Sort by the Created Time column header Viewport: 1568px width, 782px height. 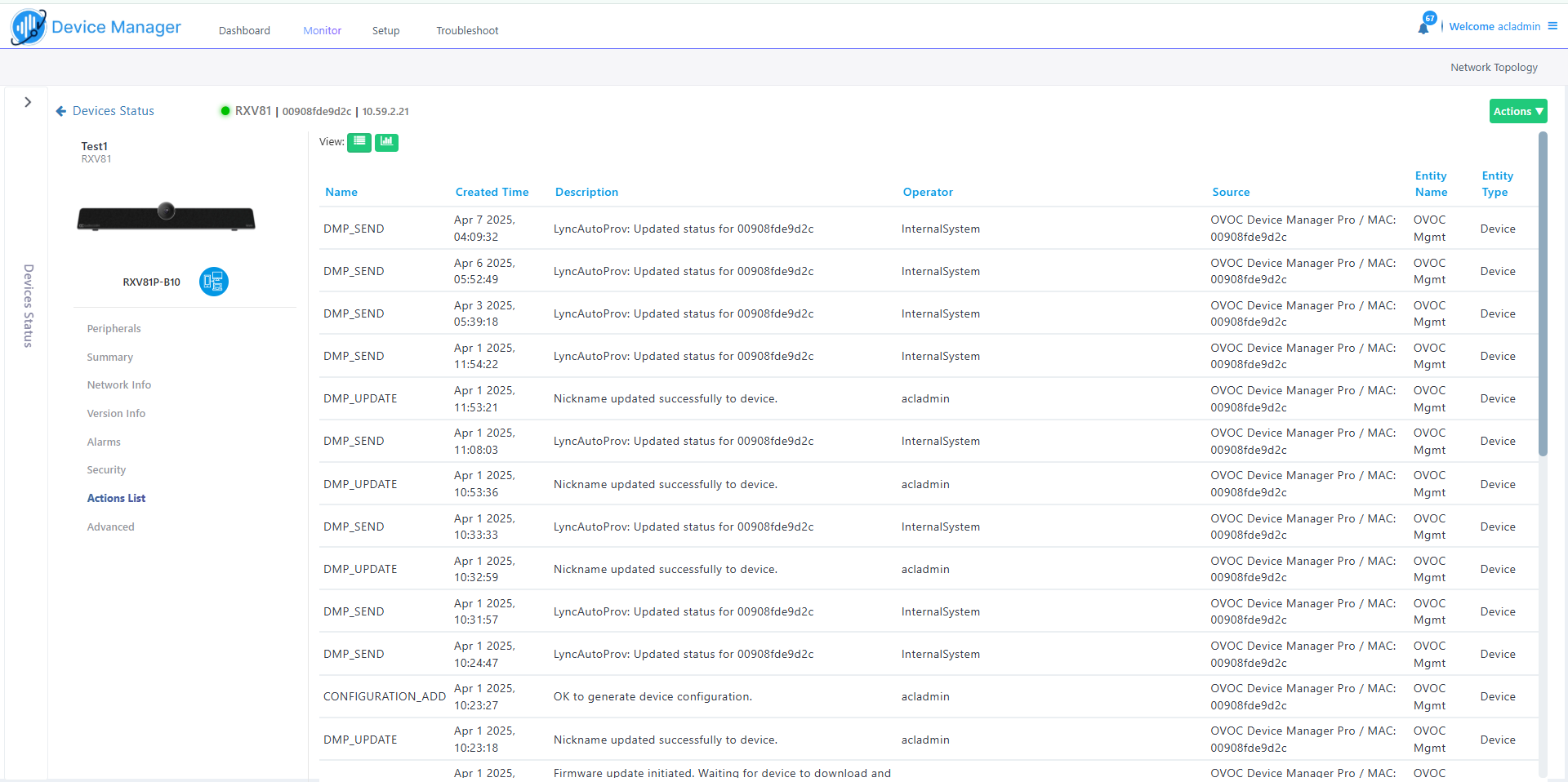492,192
